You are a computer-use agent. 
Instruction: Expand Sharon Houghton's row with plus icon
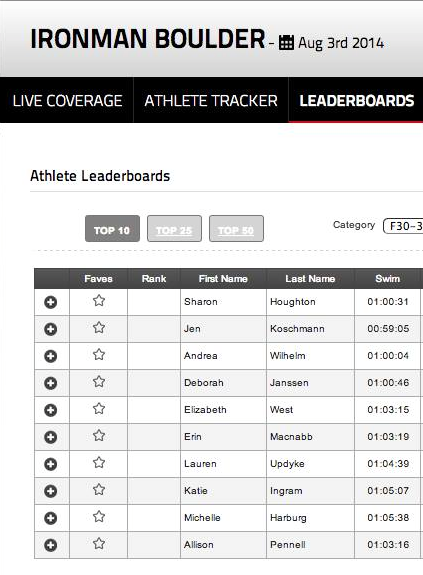[x=51, y=302]
